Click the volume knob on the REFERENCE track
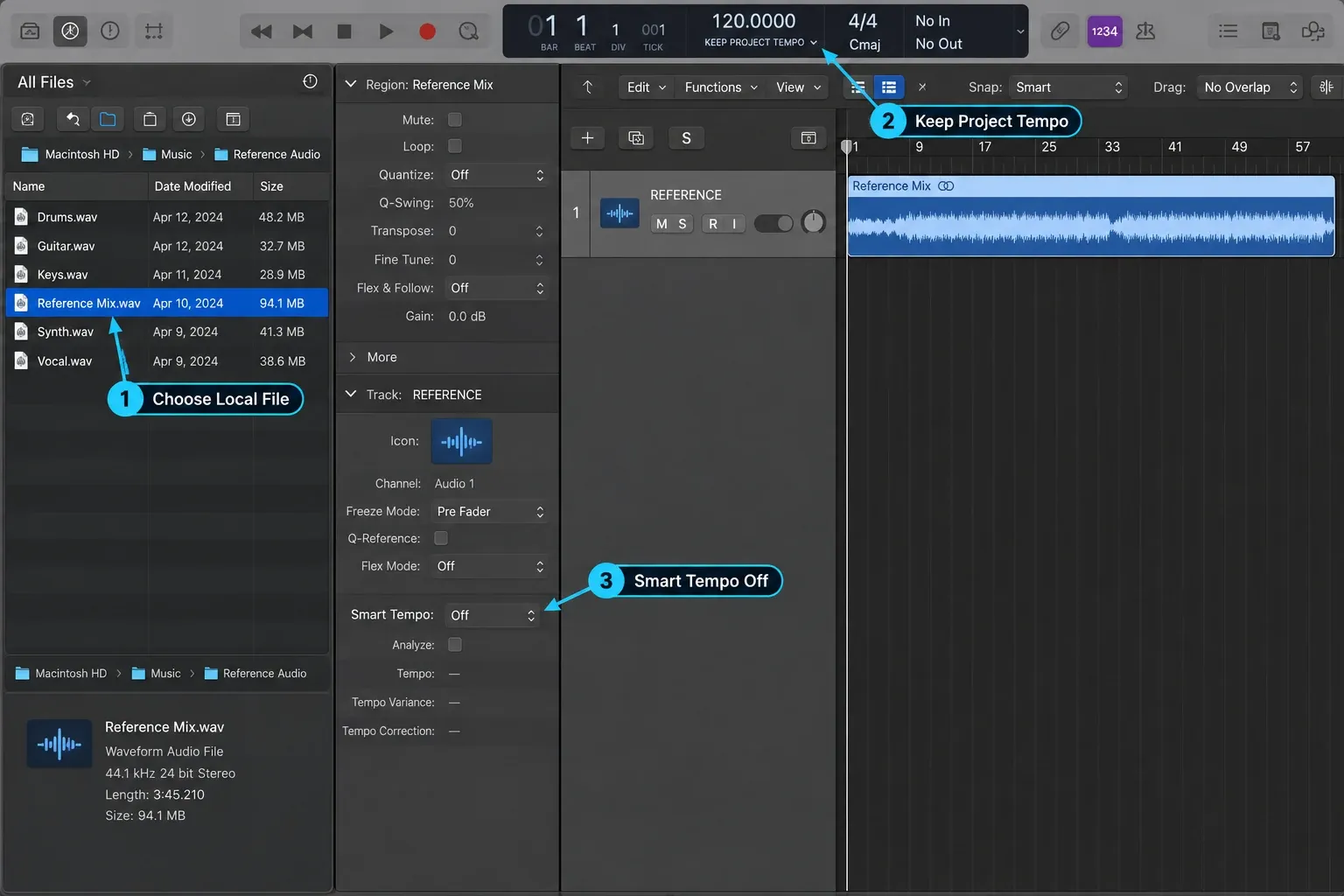 point(814,222)
